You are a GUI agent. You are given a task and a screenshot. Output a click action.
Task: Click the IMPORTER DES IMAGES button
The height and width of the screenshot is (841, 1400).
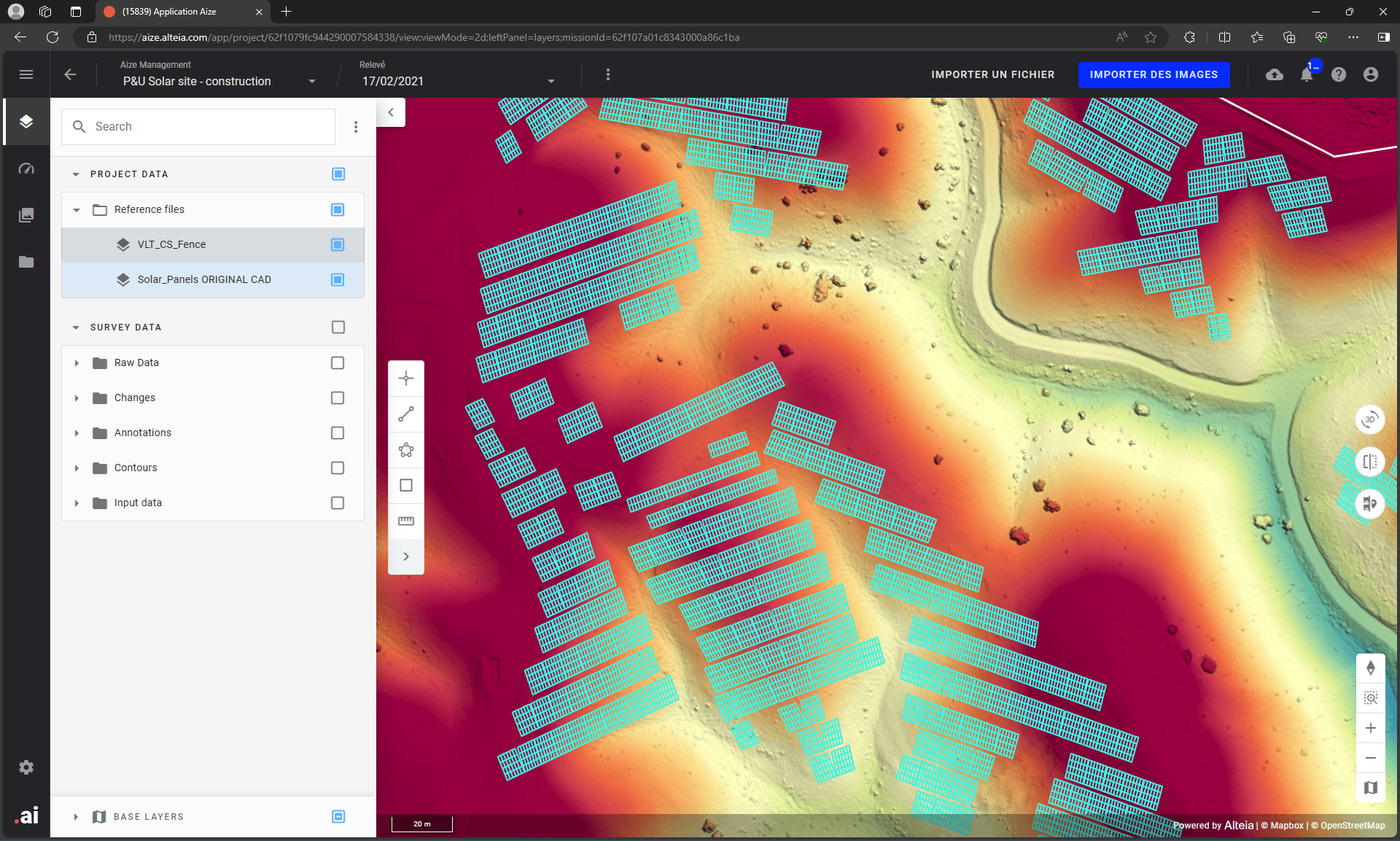click(x=1154, y=74)
